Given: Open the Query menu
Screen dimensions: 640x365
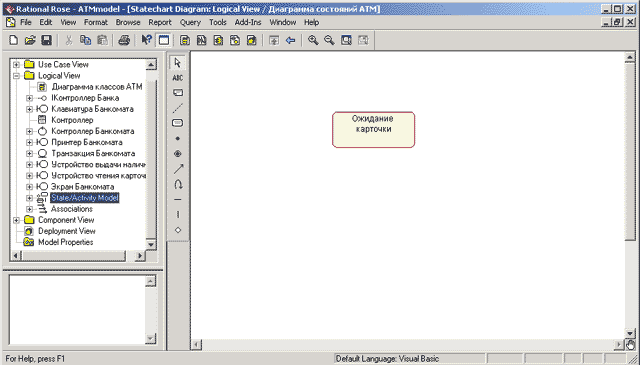Looking at the screenshot, I should (190, 22).
